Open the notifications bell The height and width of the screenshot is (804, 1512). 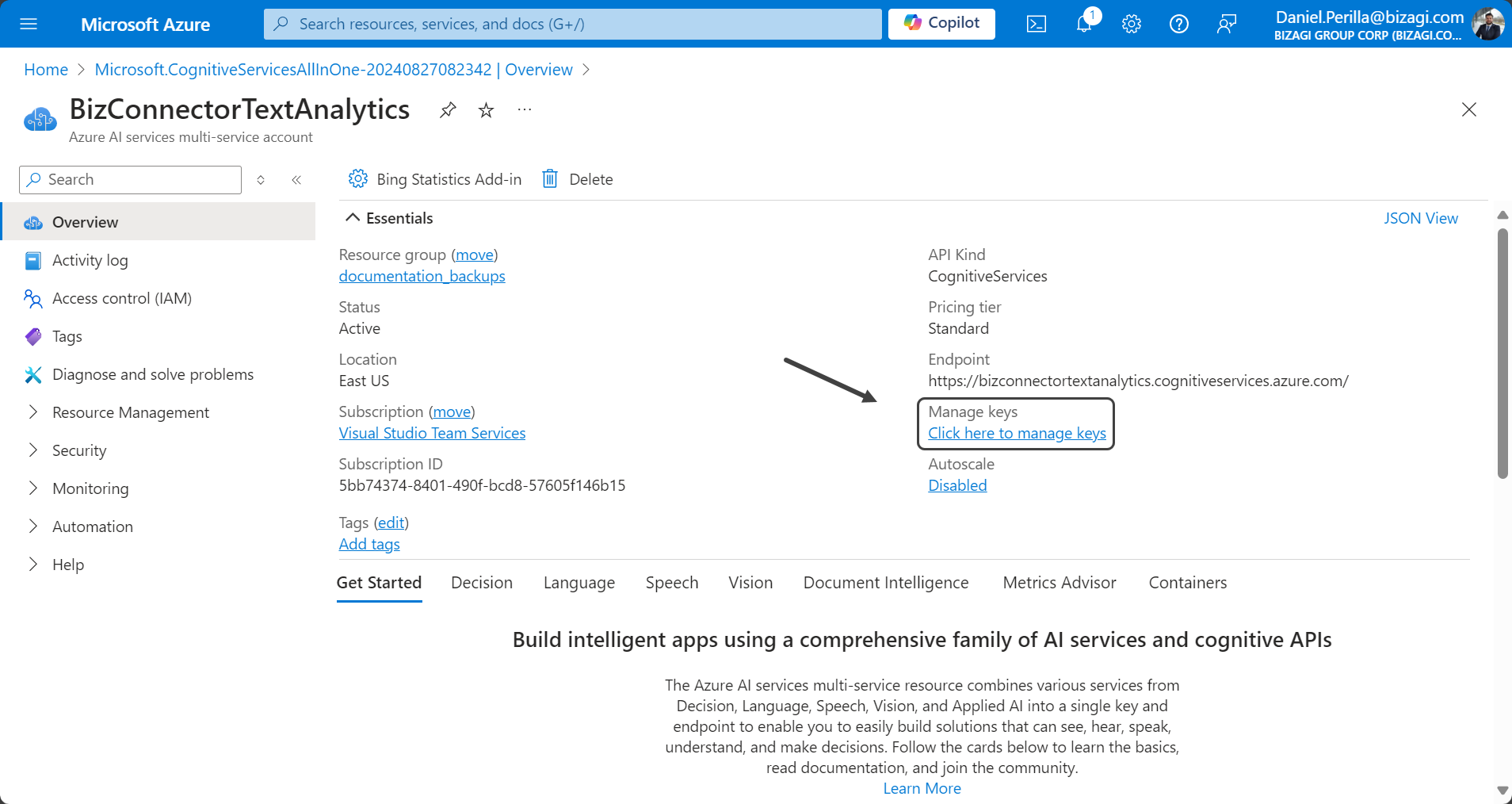coord(1084,24)
